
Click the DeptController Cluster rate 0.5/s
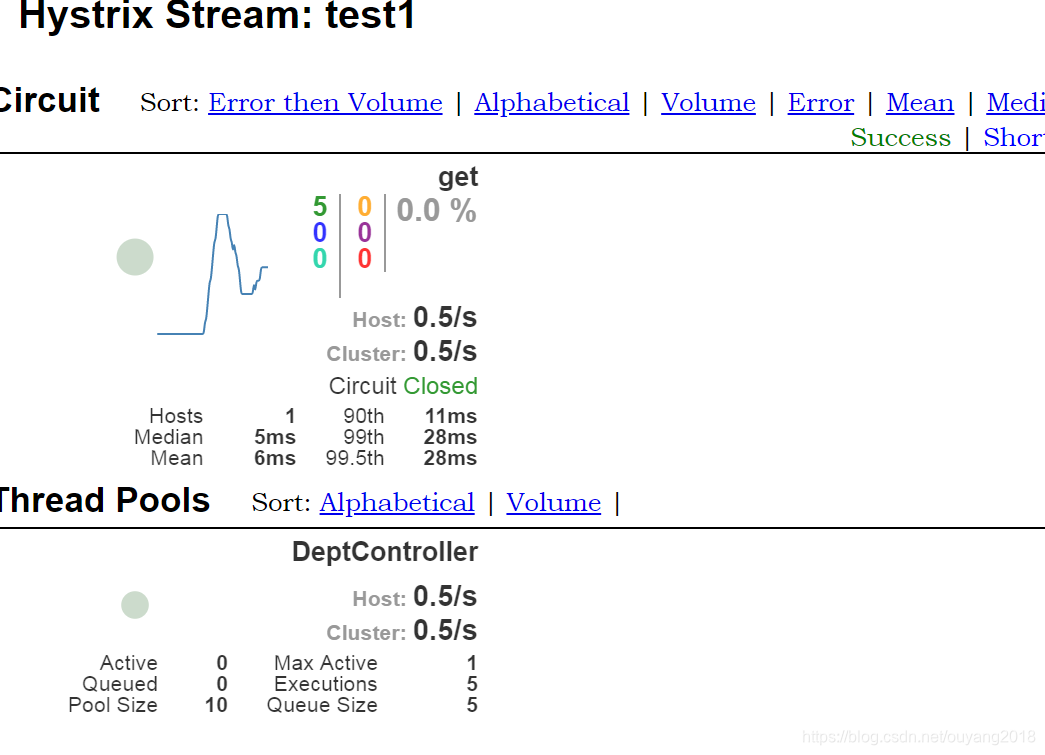click(445, 630)
